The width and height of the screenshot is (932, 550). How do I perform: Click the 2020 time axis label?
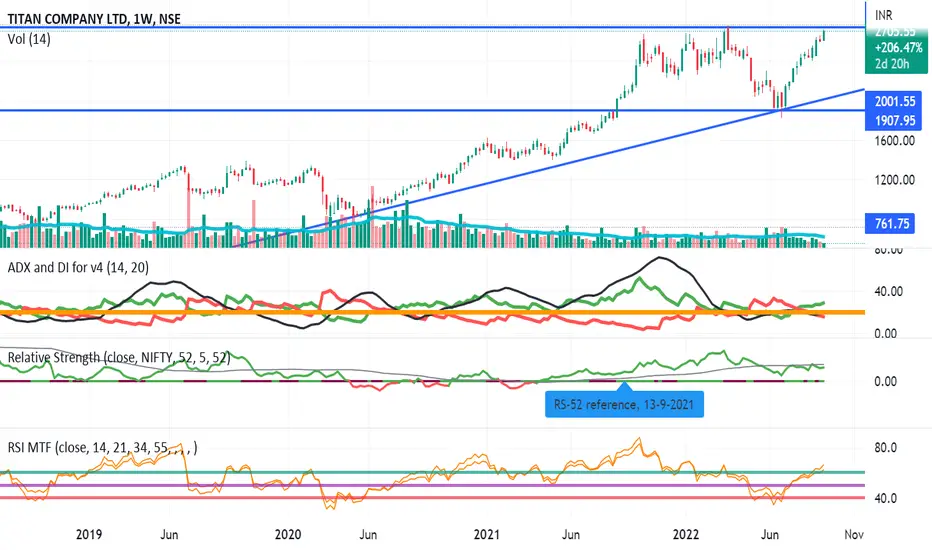tap(288, 534)
